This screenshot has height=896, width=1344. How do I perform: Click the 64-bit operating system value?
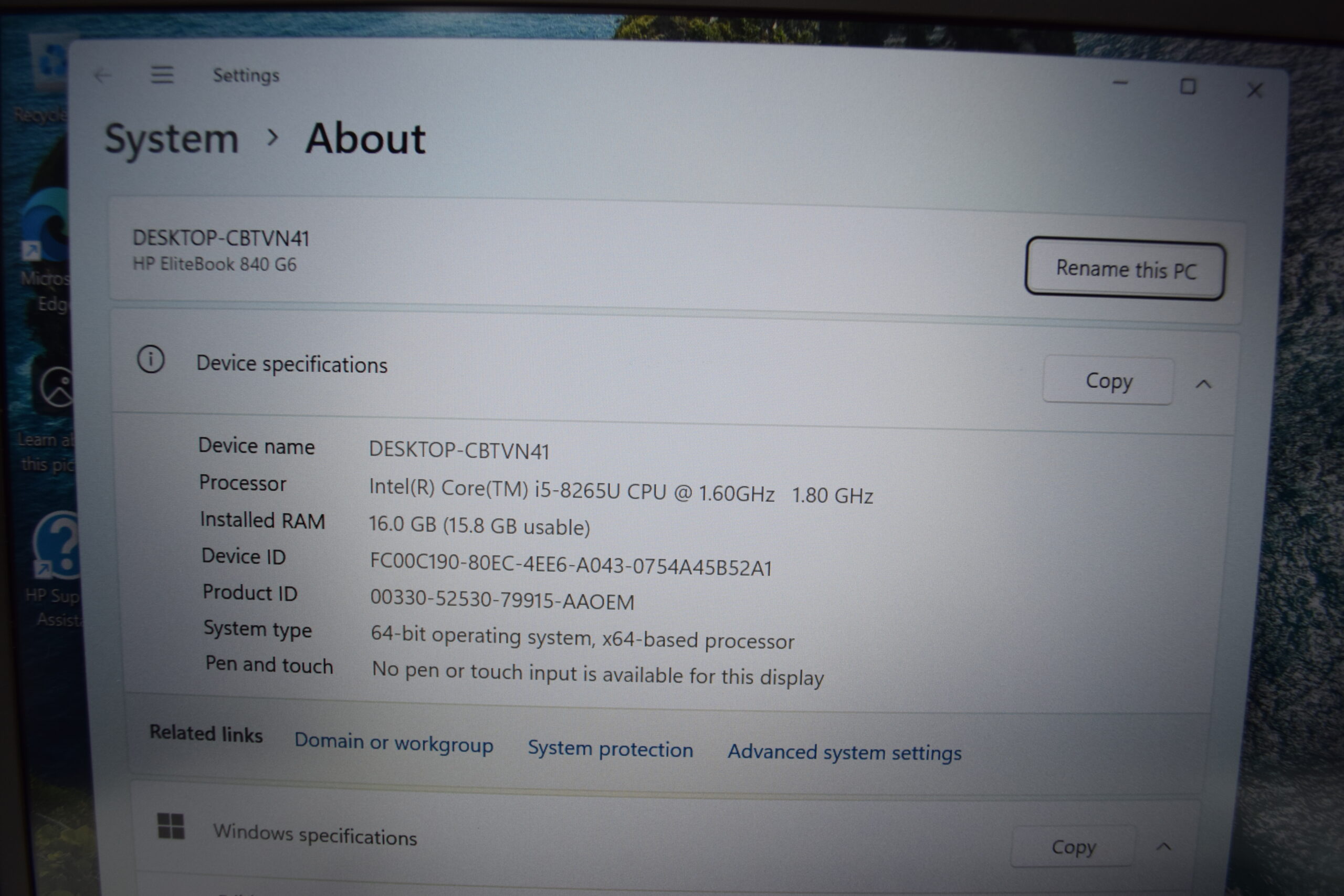tap(582, 637)
